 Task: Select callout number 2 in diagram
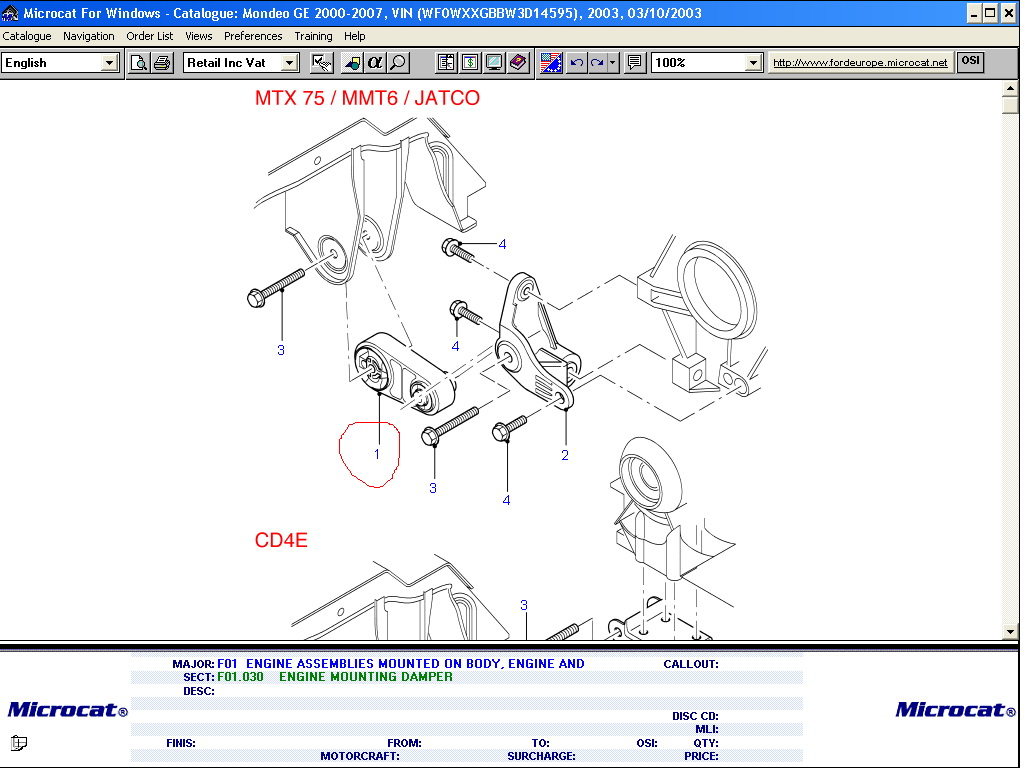(565, 455)
